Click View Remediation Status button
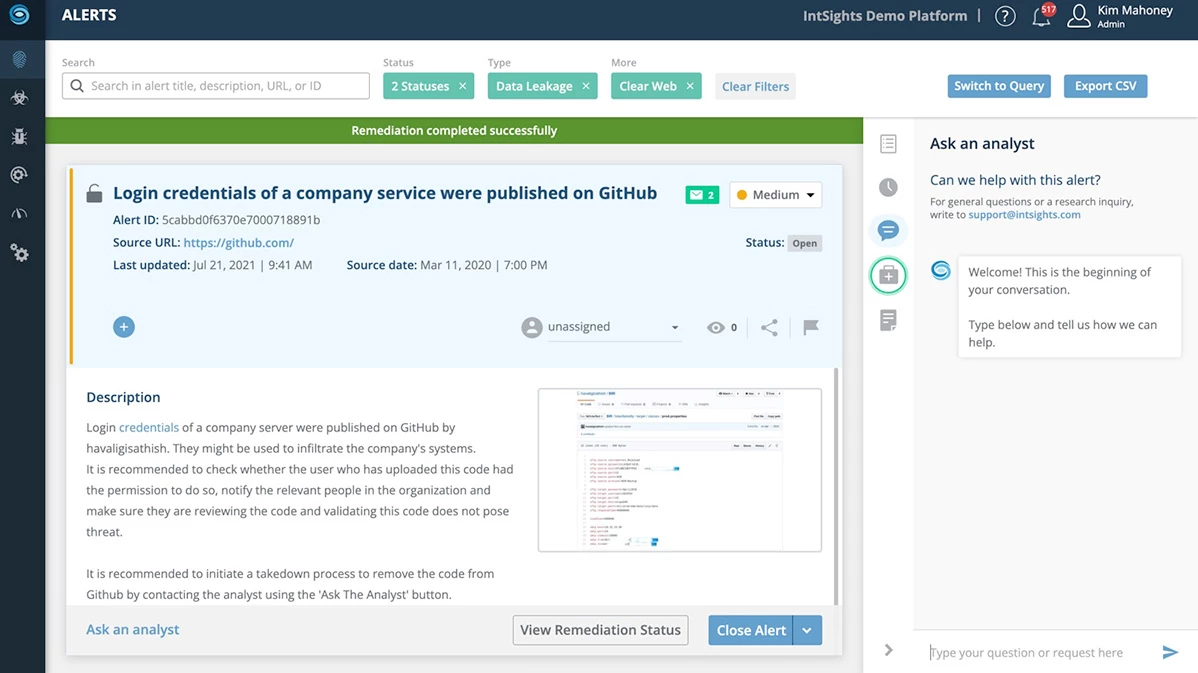 click(601, 630)
